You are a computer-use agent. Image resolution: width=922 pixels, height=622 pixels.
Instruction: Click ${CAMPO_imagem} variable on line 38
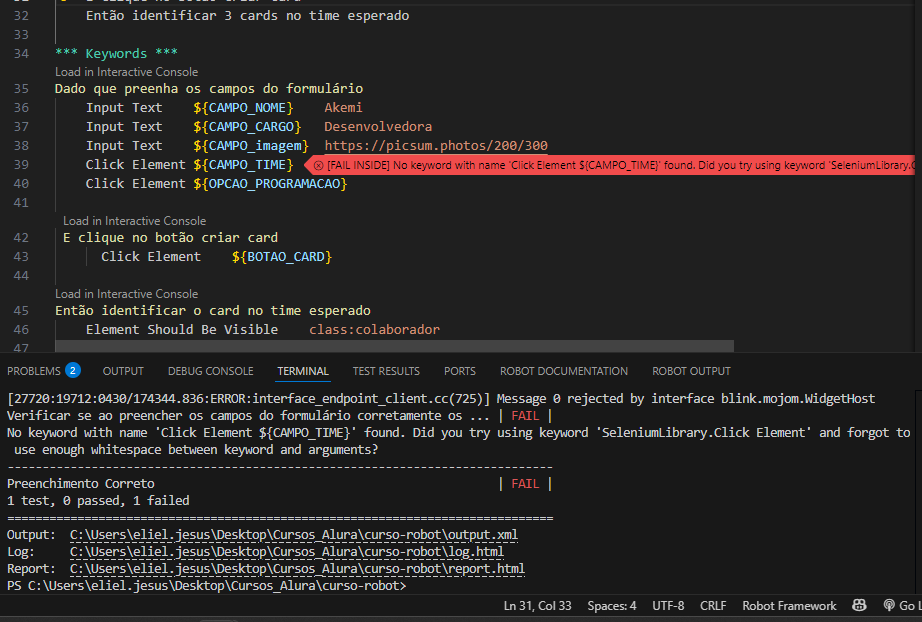(251, 146)
